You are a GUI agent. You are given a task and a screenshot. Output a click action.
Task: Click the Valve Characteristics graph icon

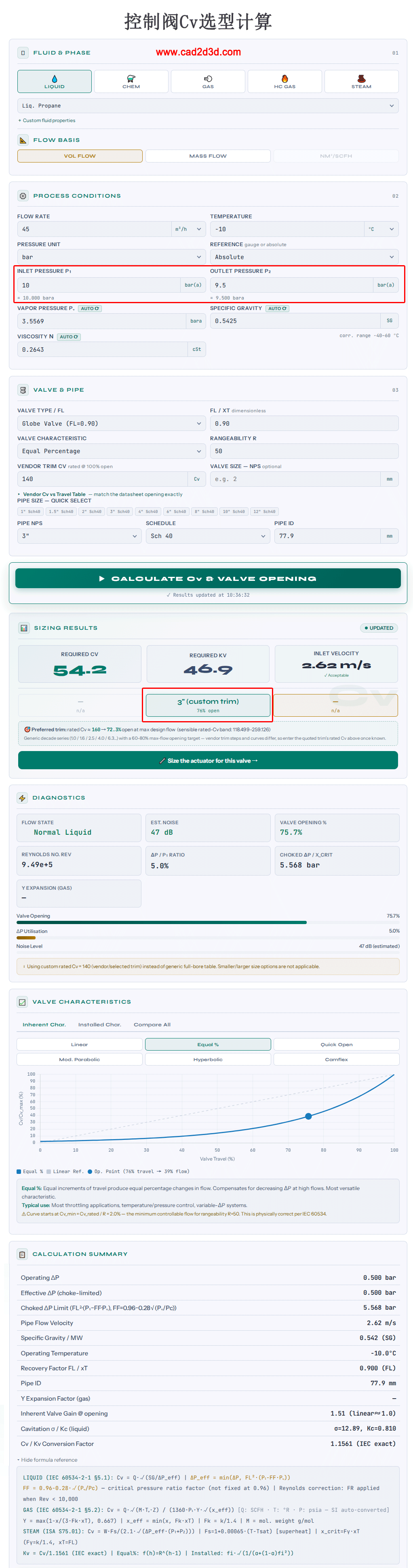(23, 1002)
